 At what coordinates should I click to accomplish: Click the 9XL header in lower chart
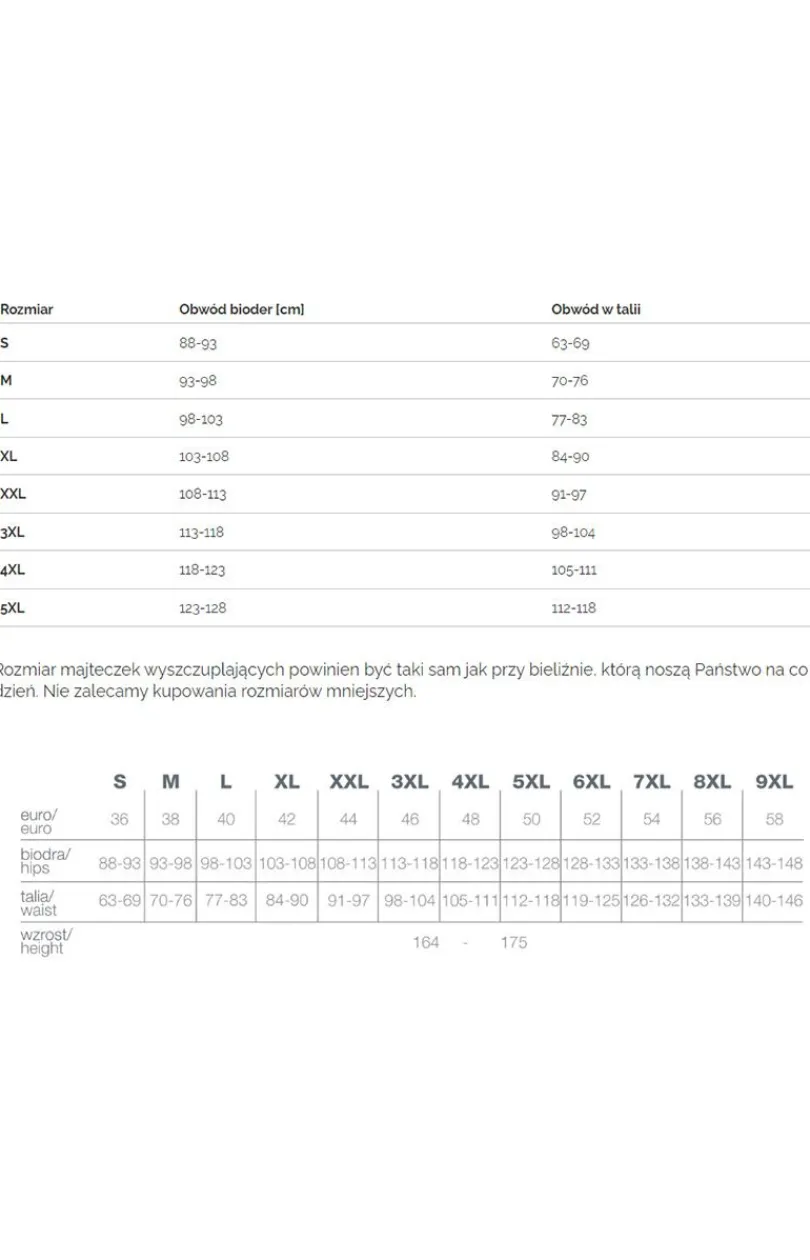[774, 782]
